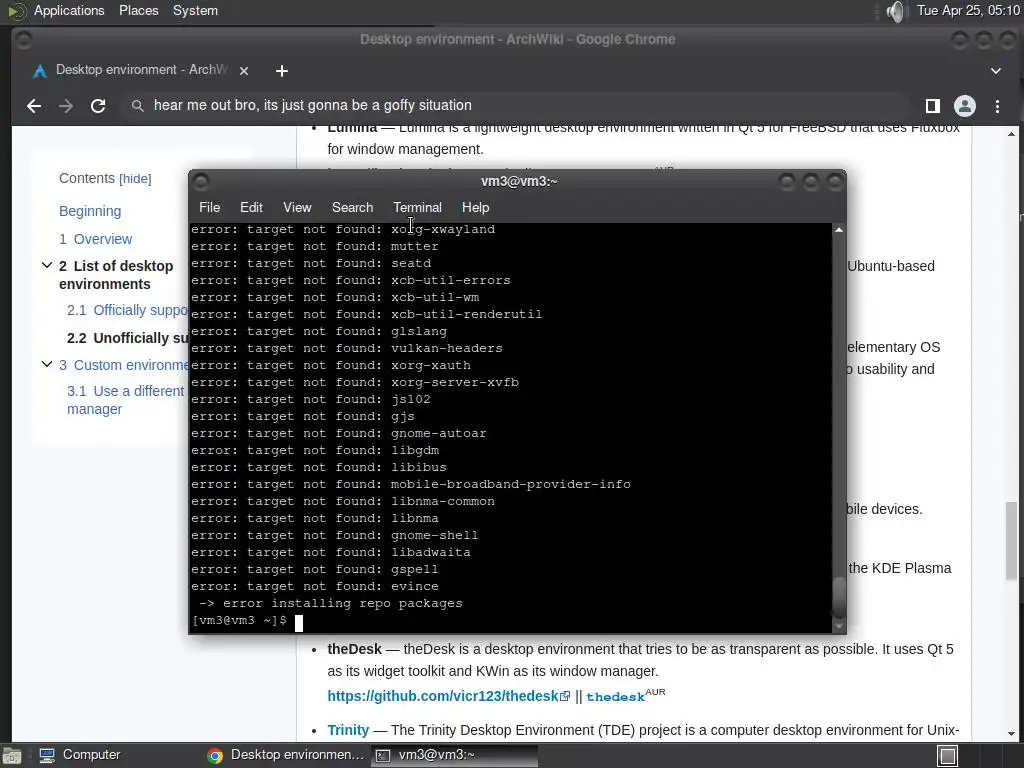Open 2 List of desktop environments
This screenshot has width=1024, height=768.
point(116,275)
